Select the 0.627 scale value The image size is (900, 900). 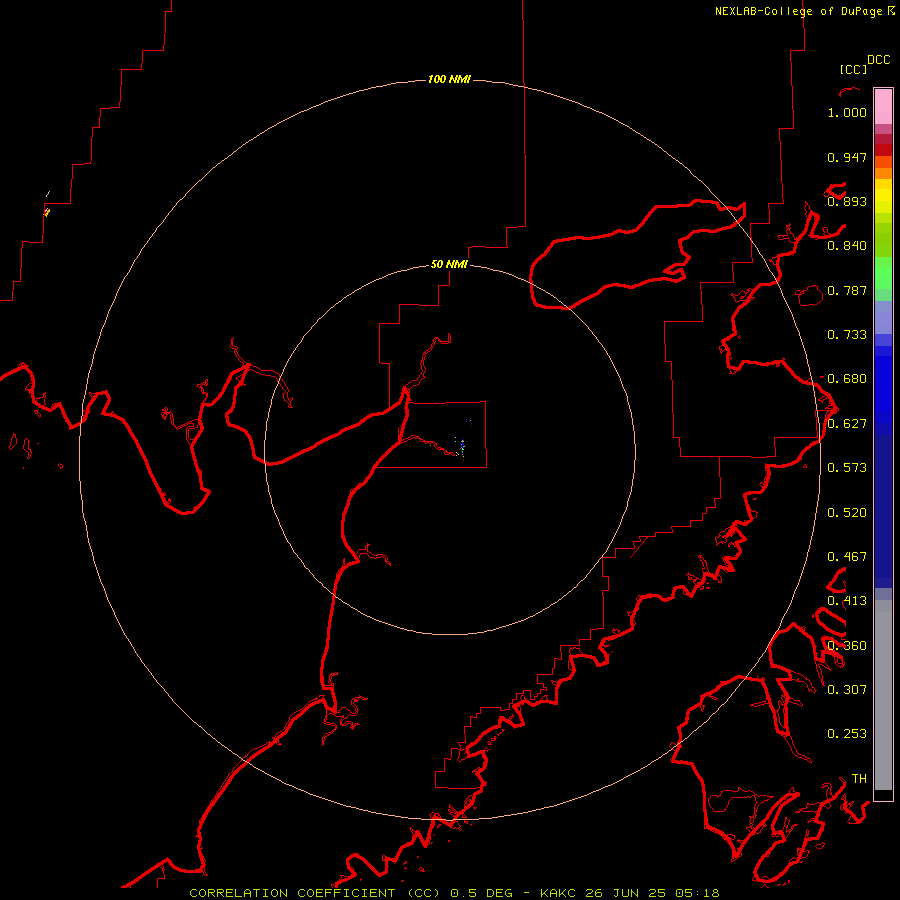pyautogui.click(x=847, y=424)
